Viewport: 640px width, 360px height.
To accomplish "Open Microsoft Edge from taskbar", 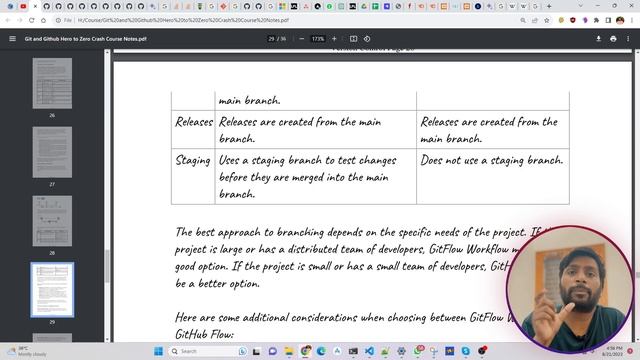I will (321, 351).
